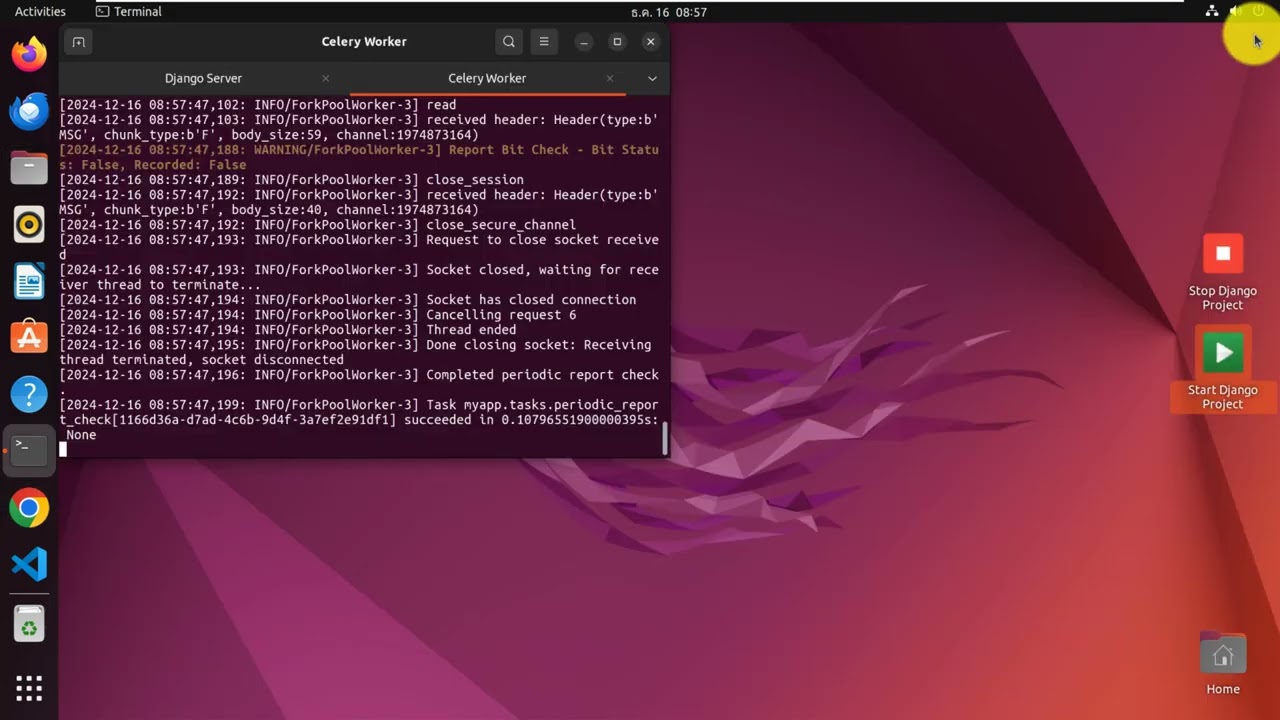
Task: Close the Celery Worker terminal window
Action: click(651, 42)
